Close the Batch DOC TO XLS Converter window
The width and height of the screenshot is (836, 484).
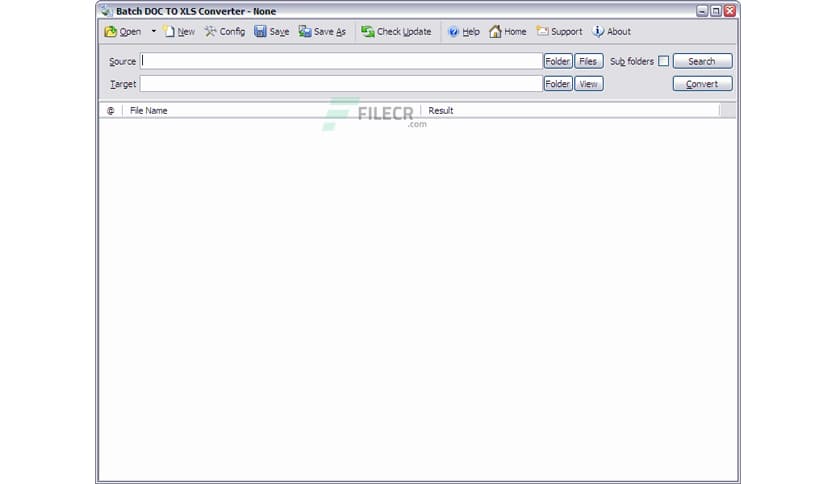click(729, 11)
